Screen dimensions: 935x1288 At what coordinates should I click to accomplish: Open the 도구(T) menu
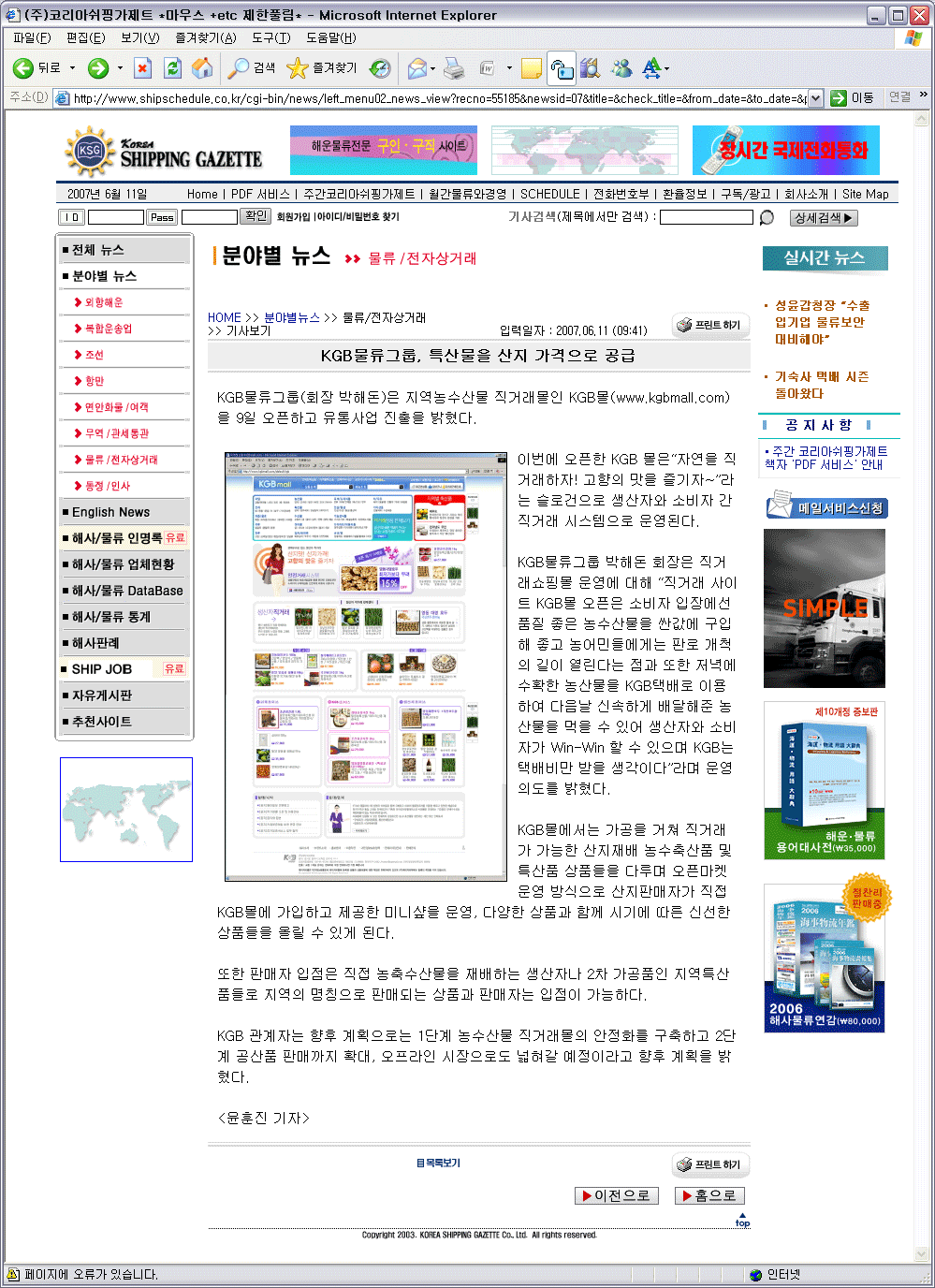tap(270, 37)
